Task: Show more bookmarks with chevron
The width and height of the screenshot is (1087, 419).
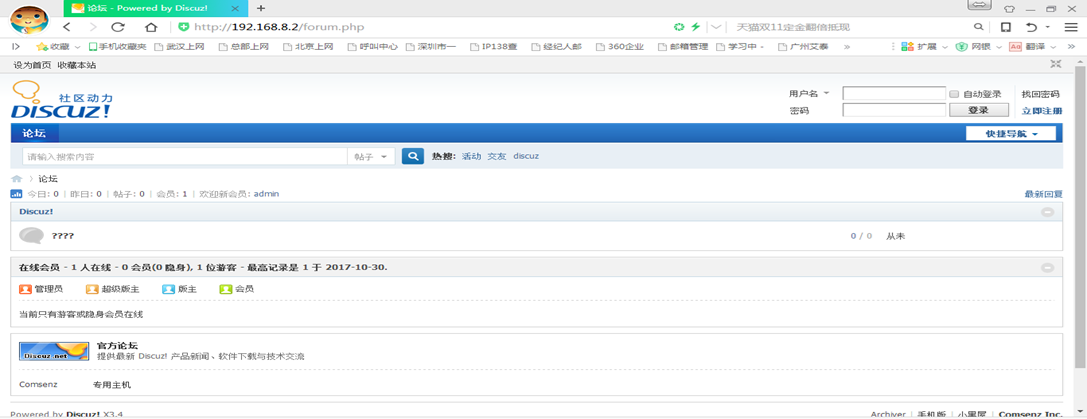Action: (847, 46)
